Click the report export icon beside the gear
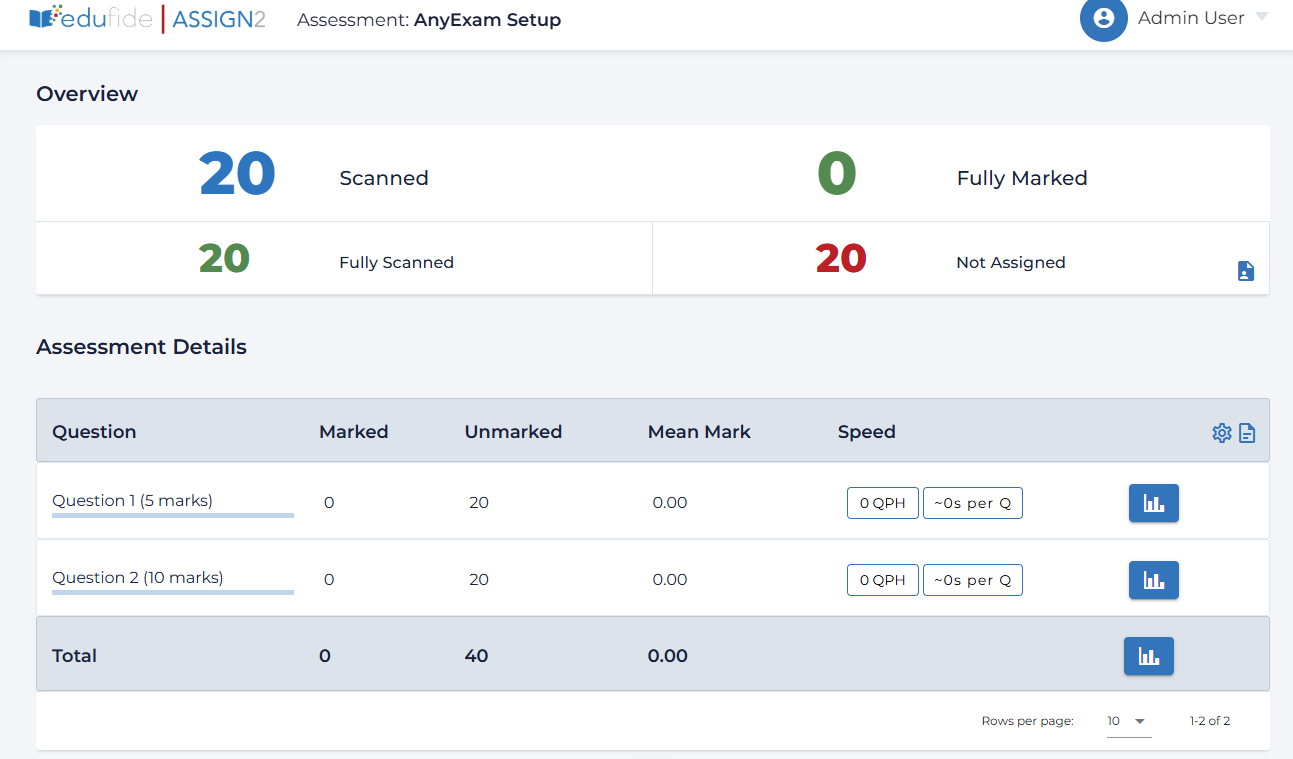The width and height of the screenshot is (1293, 759). [x=1247, y=433]
